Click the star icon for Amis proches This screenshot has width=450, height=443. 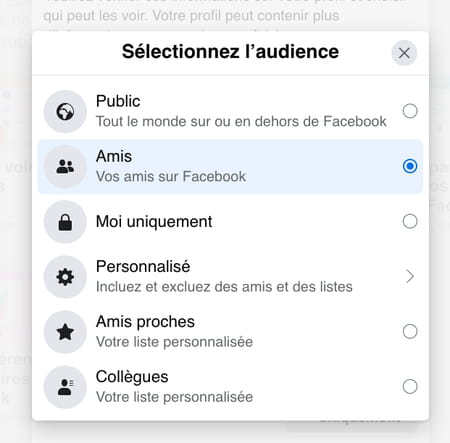(65, 332)
